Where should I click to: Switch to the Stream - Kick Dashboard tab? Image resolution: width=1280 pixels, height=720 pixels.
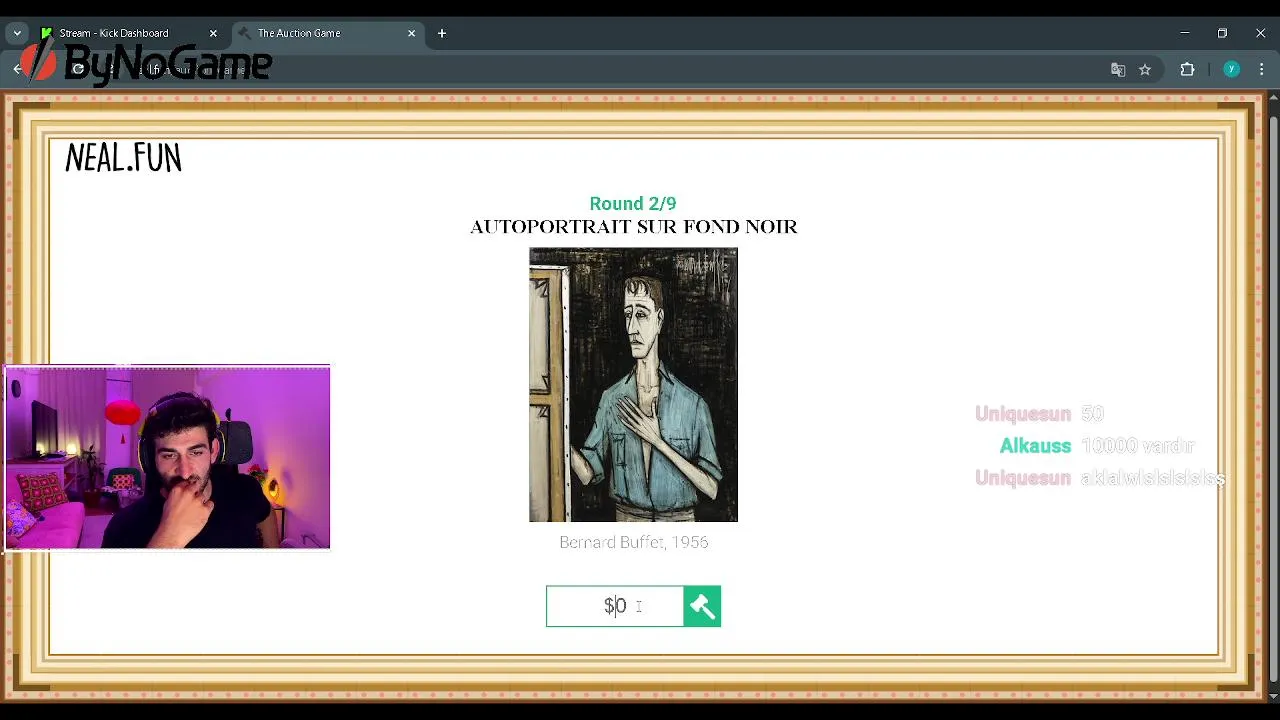click(x=113, y=33)
